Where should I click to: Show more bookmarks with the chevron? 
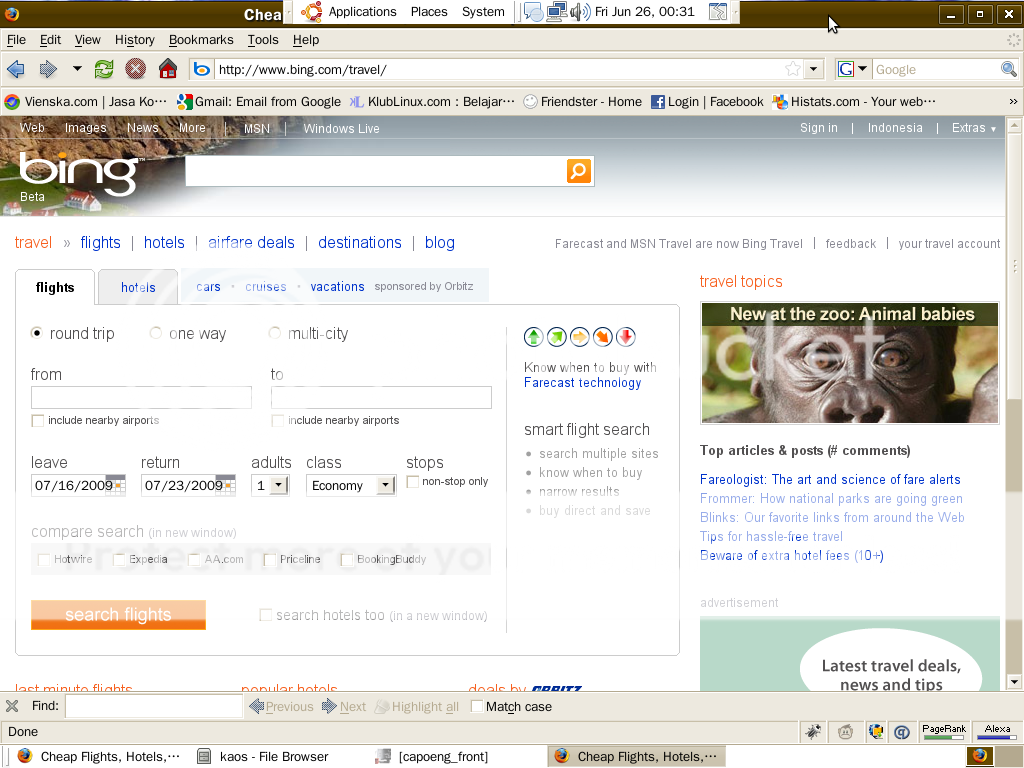click(x=1013, y=101)
